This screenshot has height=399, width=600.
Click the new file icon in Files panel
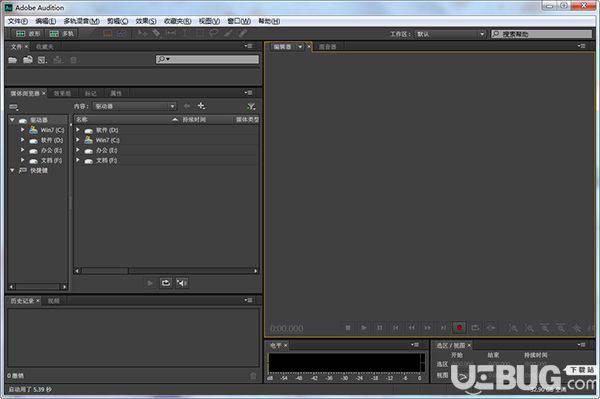coord(42,60)
